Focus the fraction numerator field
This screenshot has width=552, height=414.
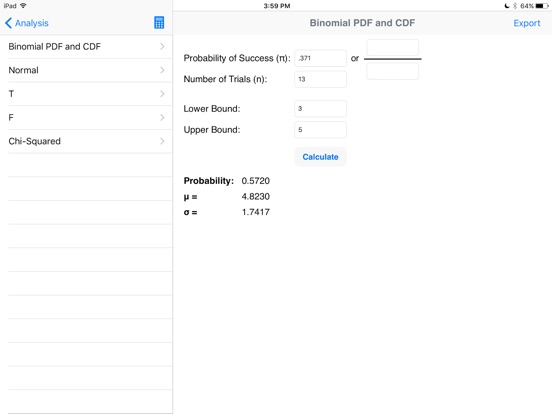(393, 48)
